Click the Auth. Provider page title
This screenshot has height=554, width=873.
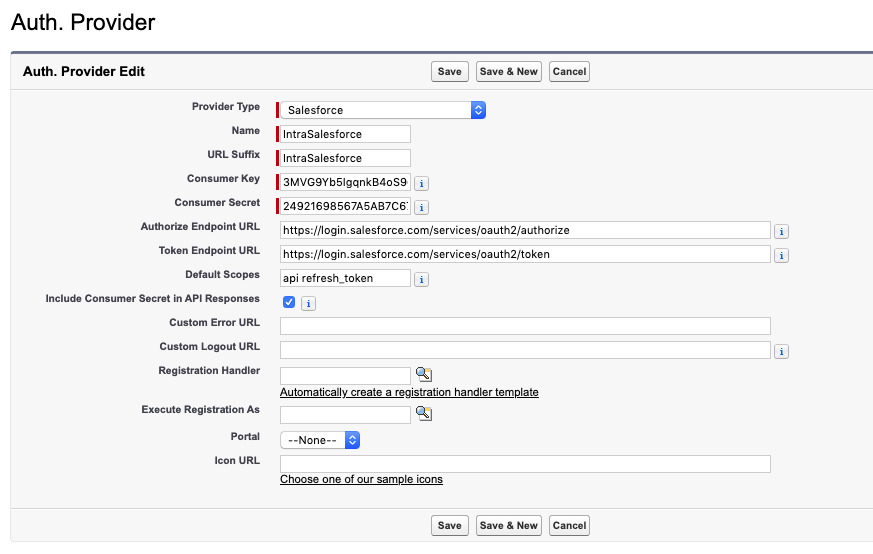(x=83, y=22)
